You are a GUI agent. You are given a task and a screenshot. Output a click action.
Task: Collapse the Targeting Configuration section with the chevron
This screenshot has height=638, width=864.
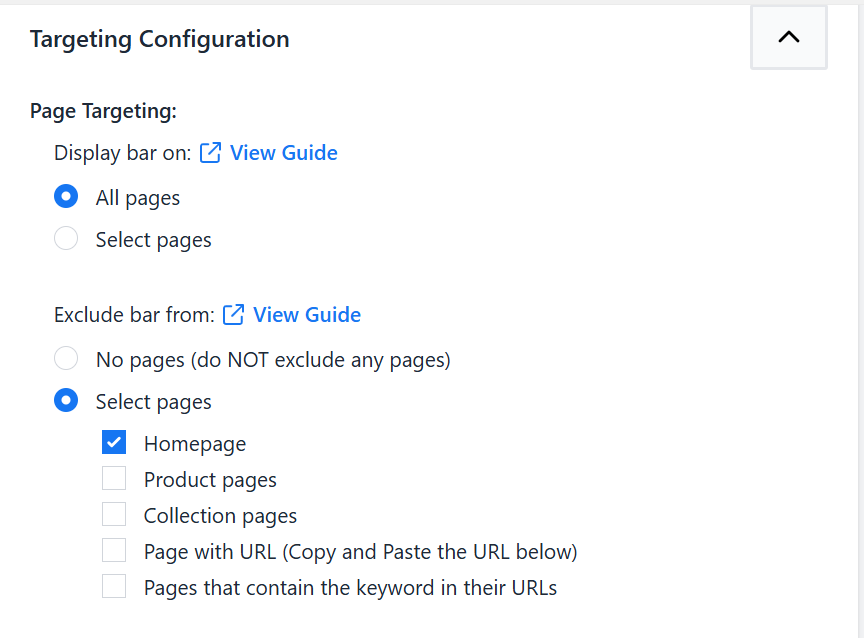point(789,37)
